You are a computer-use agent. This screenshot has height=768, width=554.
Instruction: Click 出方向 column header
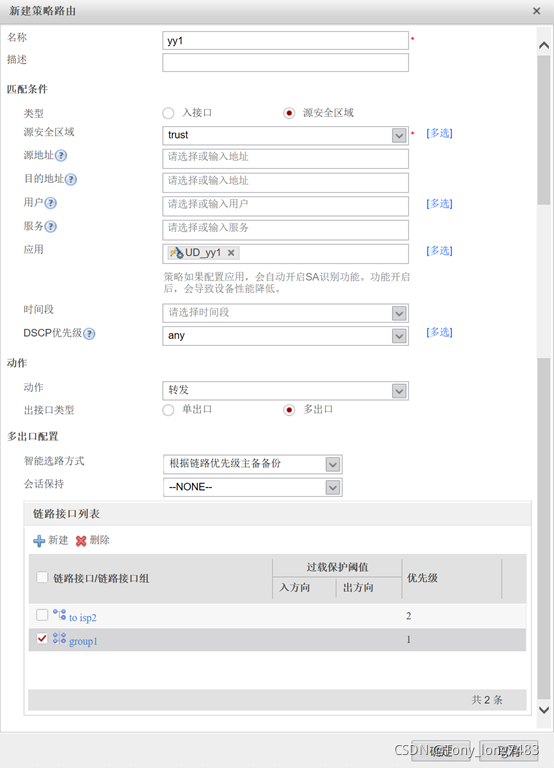click(358, 587)
